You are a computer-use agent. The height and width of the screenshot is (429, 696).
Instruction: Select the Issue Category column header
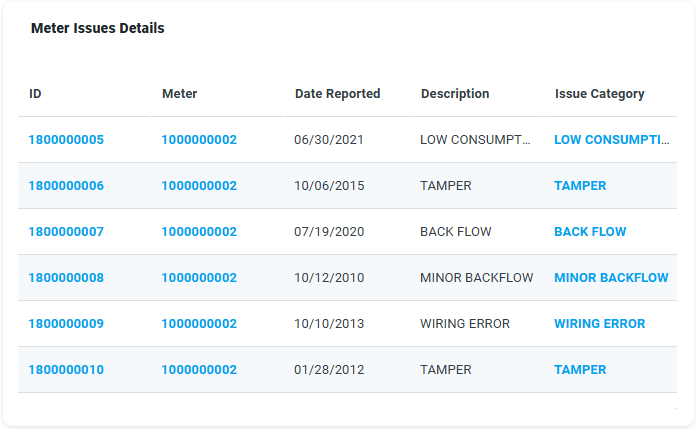[599, 94]
